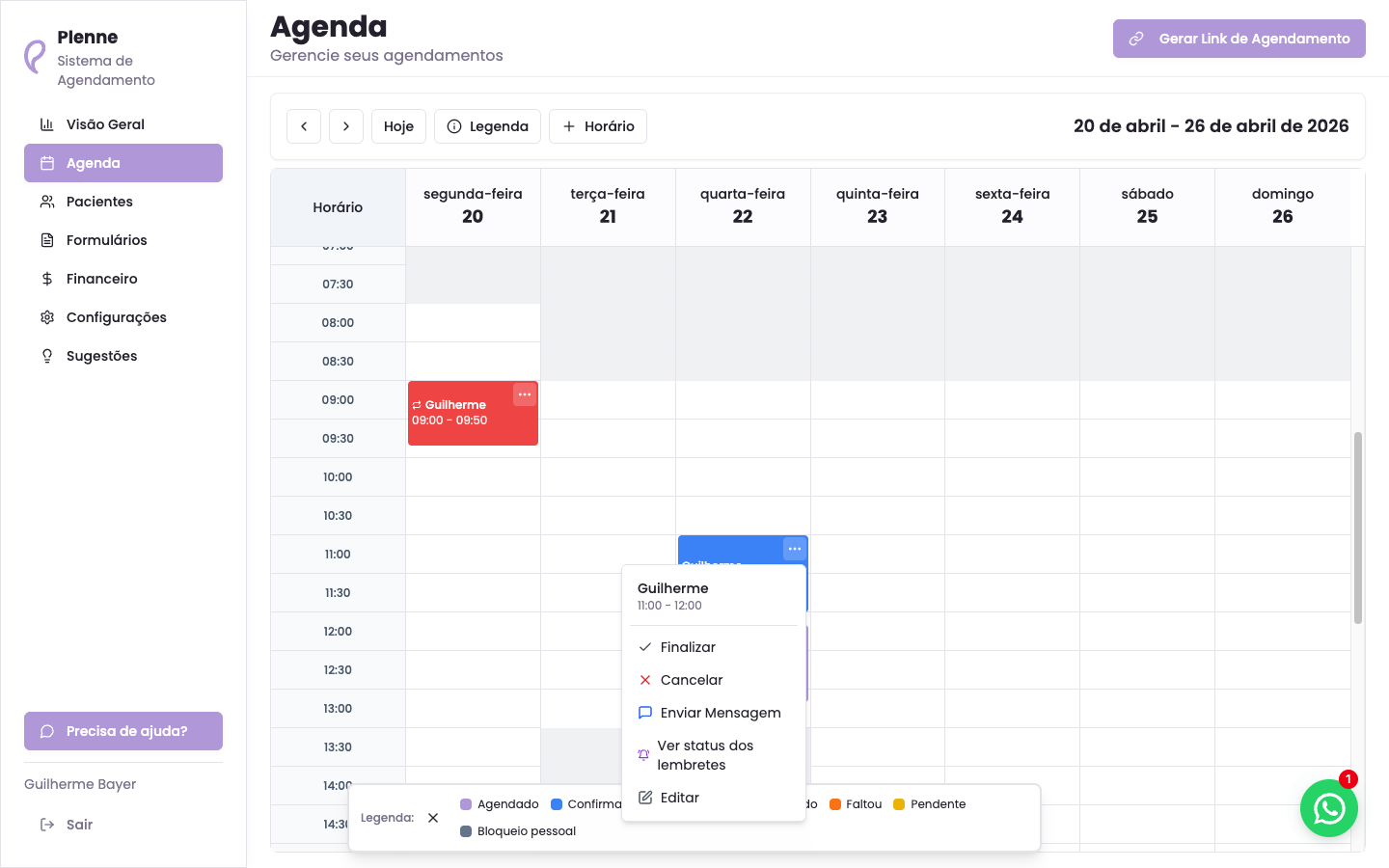Screen dimensions: 1389x868
Task: Jump to today with Hoje
Action: 398,126
